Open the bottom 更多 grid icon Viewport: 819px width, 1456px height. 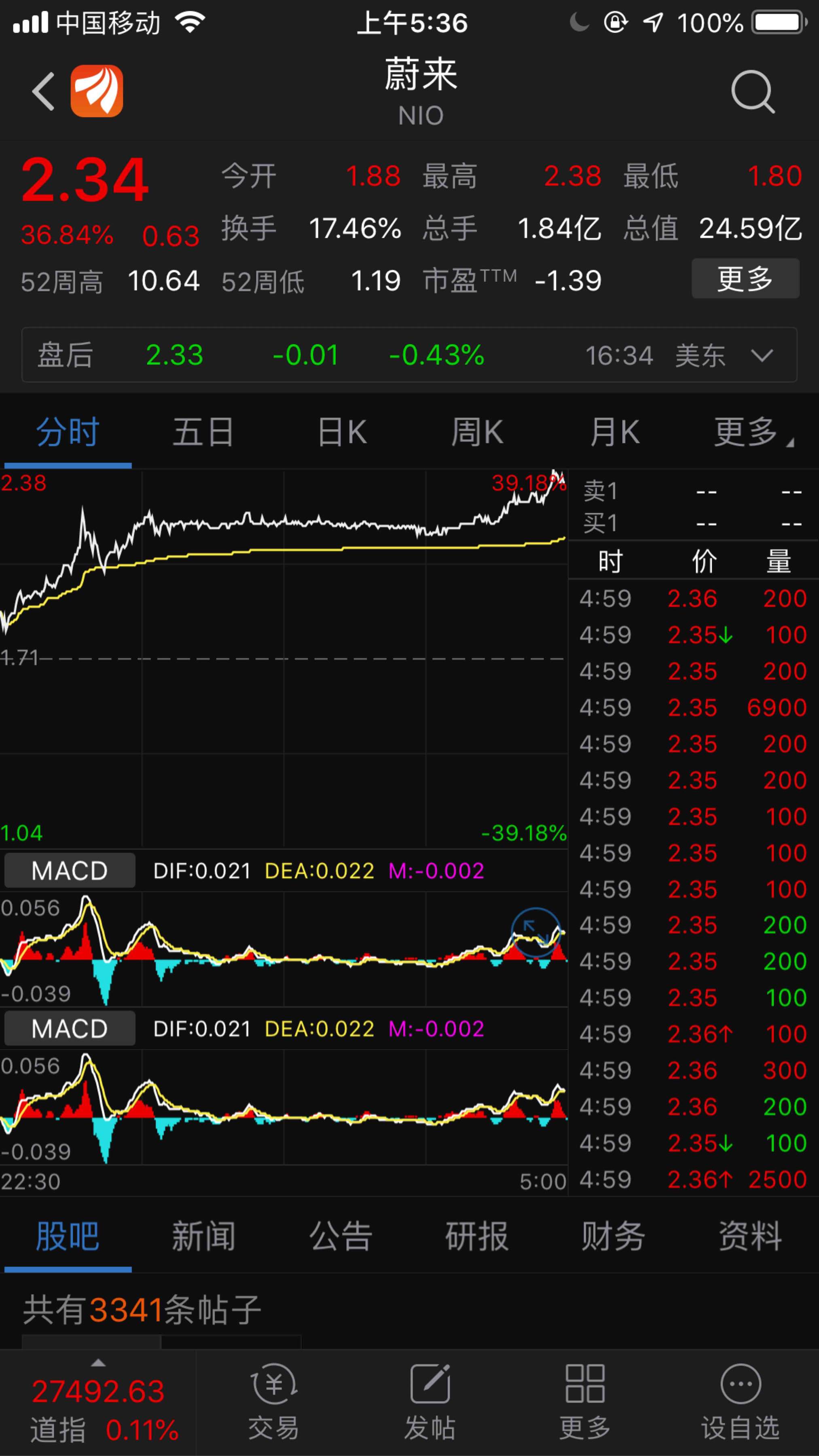585,1402
